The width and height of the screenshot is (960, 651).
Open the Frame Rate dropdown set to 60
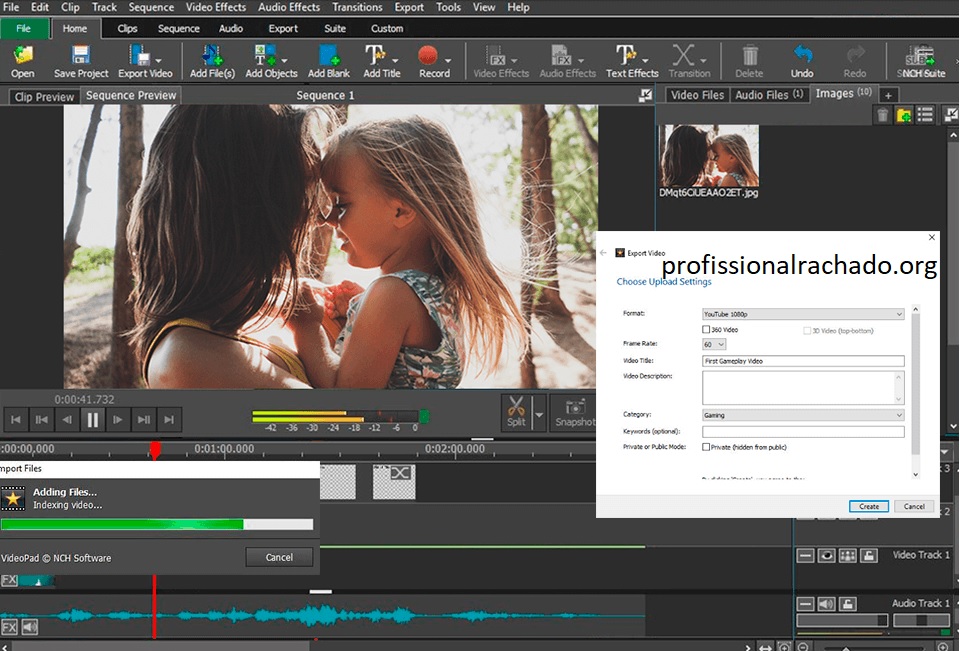click(714, 344)
